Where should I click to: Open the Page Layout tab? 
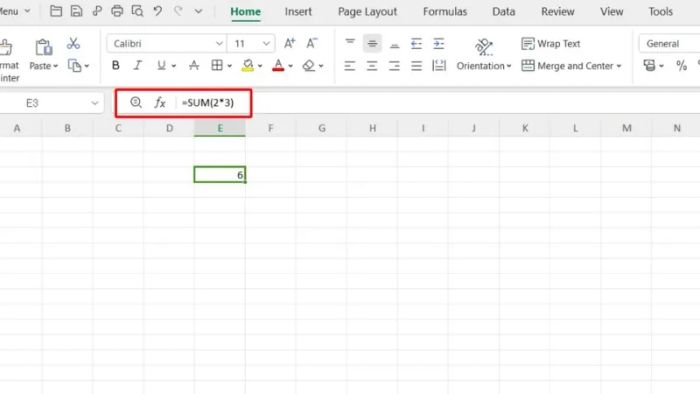367,11
